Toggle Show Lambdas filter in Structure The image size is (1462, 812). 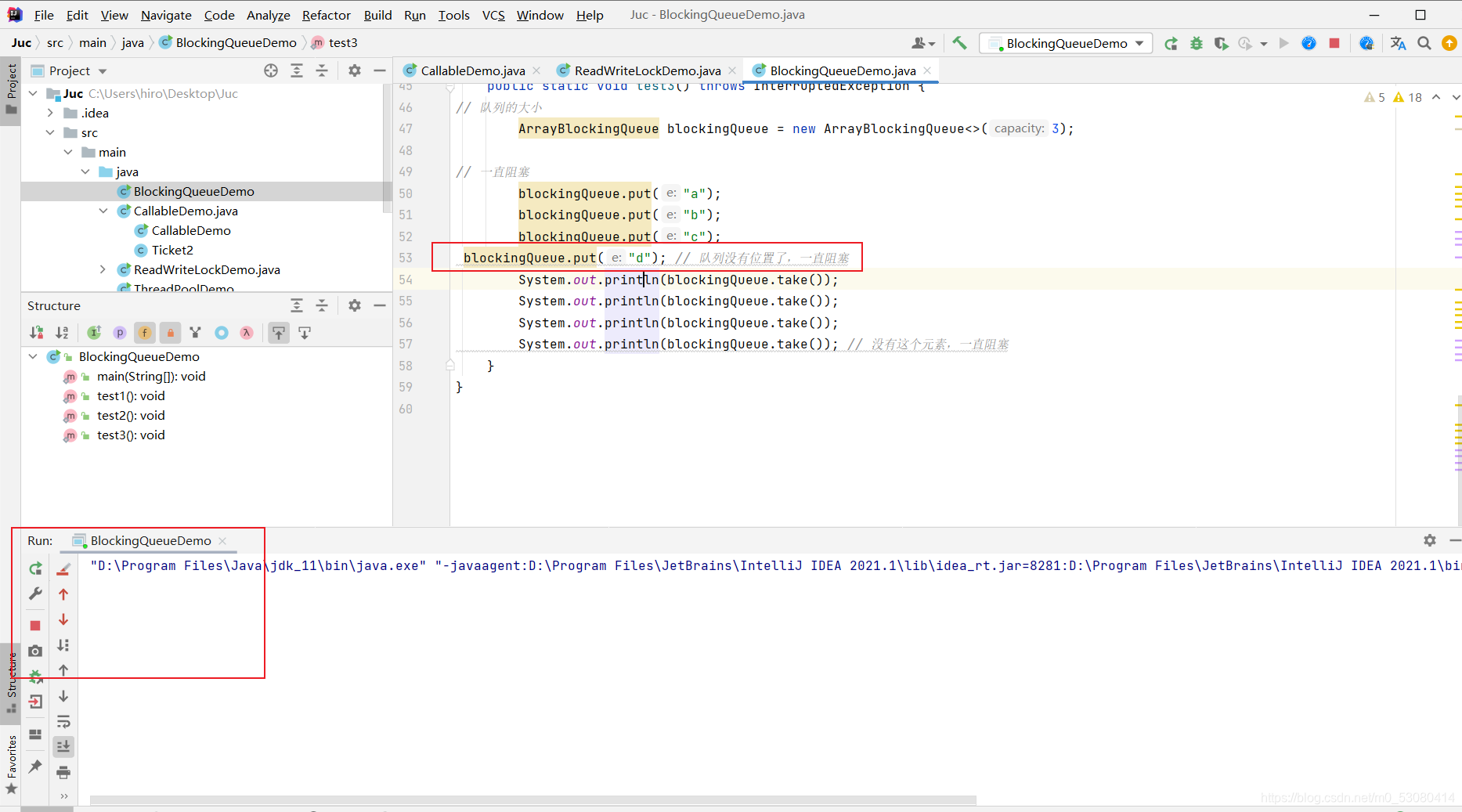tap(247, 333)
